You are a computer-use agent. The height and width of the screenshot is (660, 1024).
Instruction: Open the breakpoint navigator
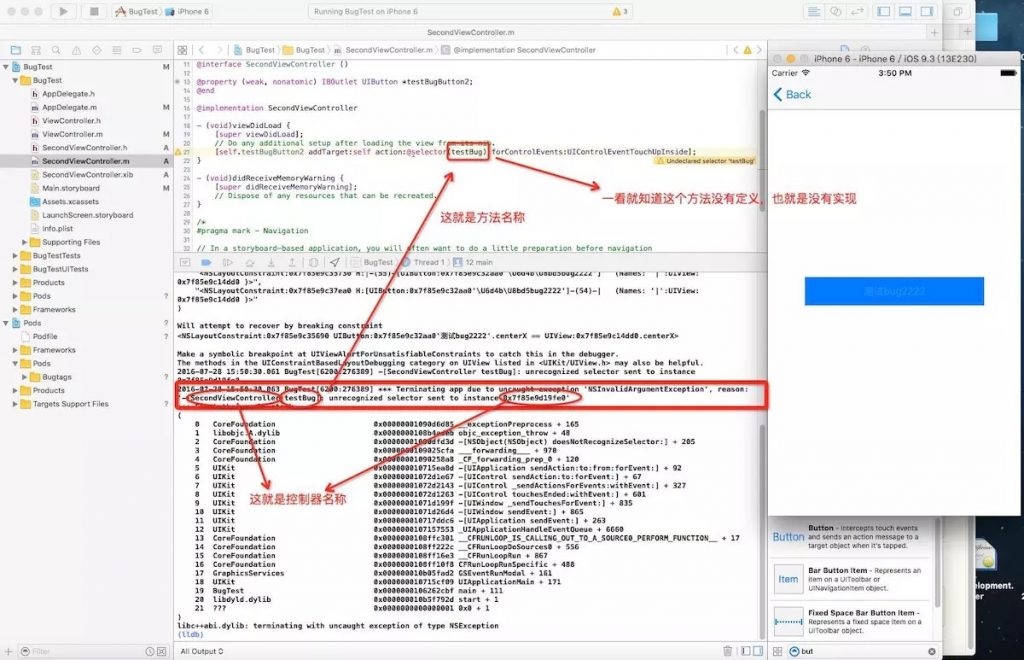(137, 50)
